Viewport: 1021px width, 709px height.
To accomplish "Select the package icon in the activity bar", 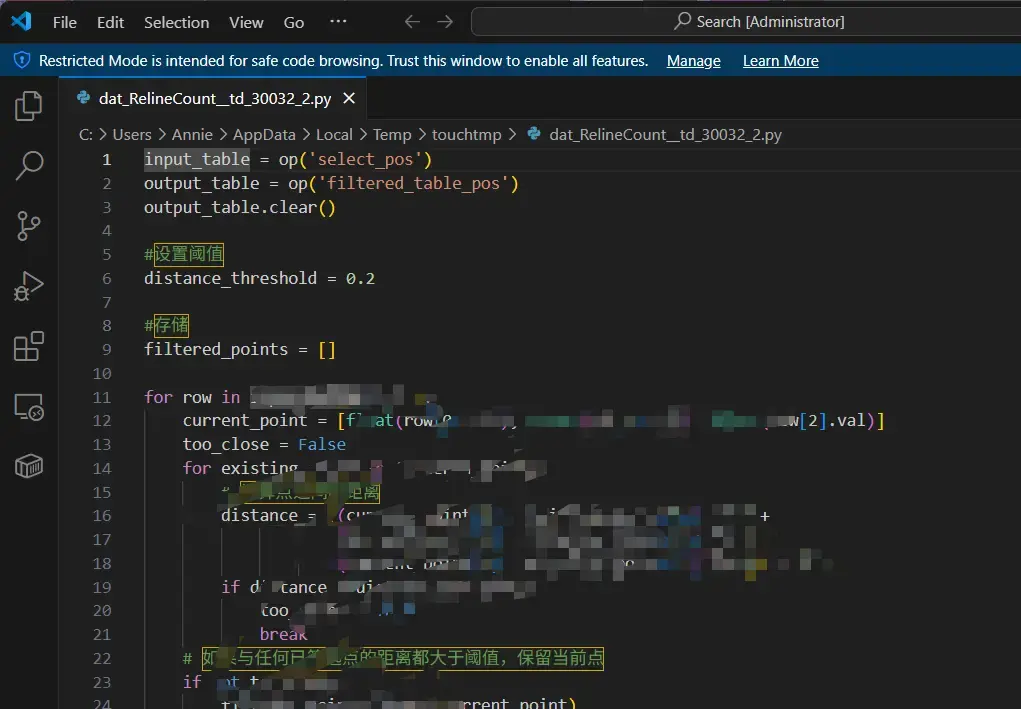I will (28, 465).
